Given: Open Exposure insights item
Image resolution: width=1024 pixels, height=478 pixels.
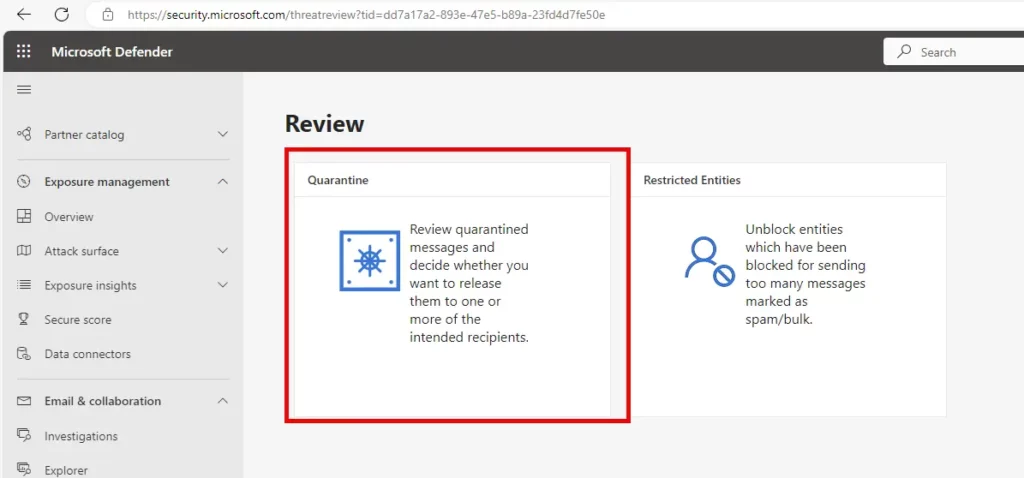Looking at the screenshot, I should pos(90,285).
